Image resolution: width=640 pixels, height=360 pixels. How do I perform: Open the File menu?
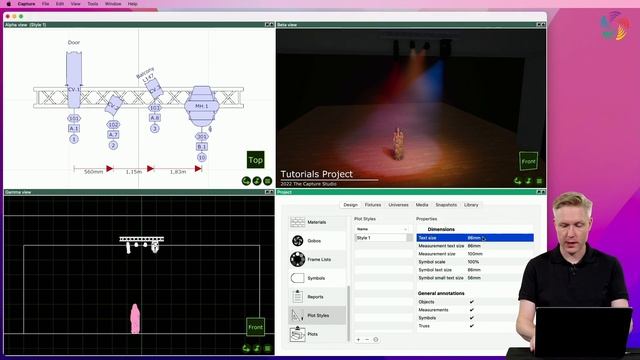(45, 4)
